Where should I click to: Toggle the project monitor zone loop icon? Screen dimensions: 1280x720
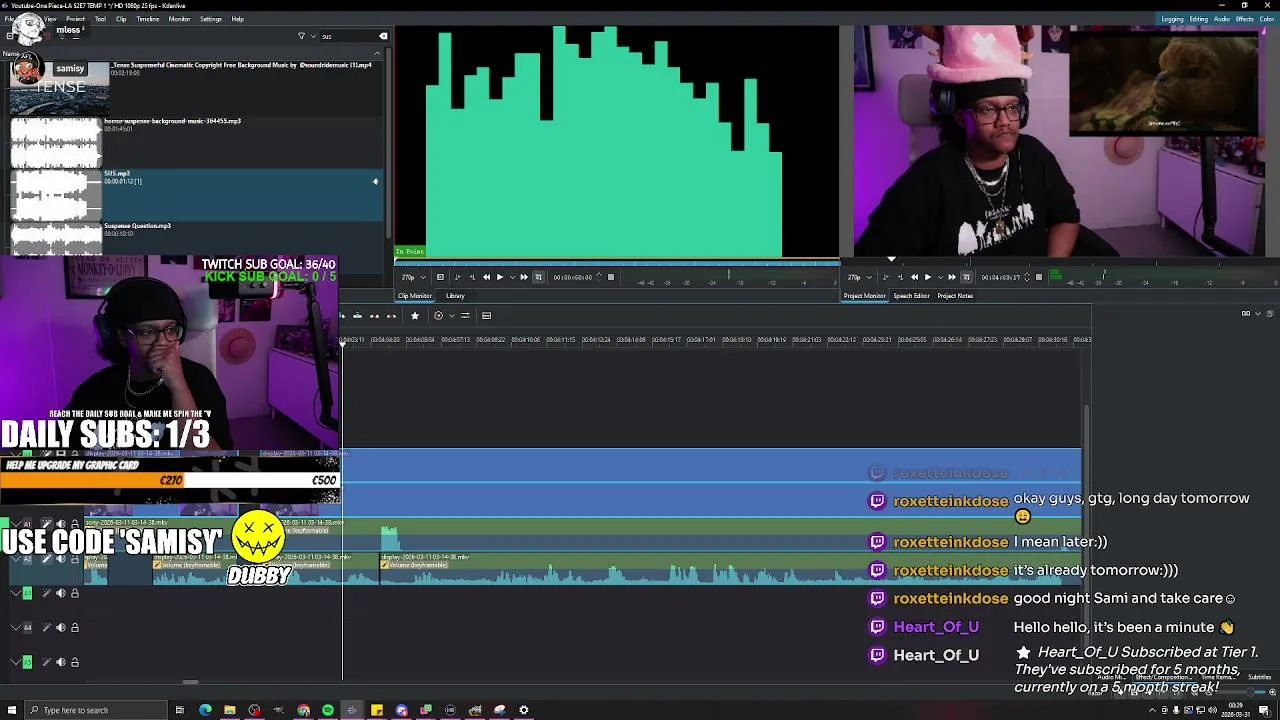click(x=966, y=277)
